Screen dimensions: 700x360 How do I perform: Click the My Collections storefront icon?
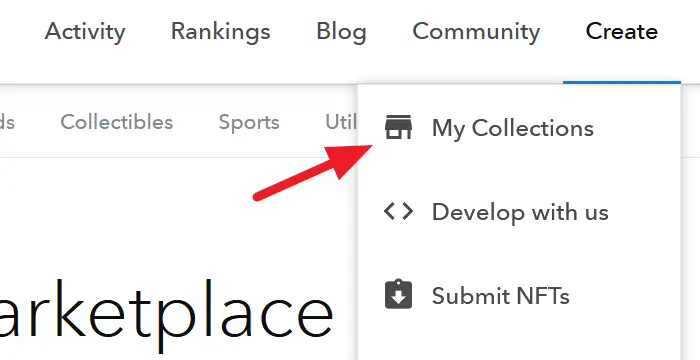point(399,127)
